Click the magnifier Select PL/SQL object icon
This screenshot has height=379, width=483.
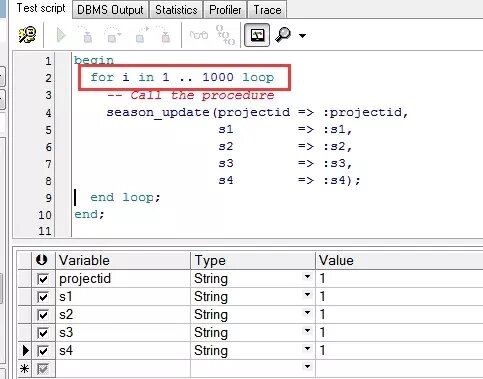(x=283, y=34)
